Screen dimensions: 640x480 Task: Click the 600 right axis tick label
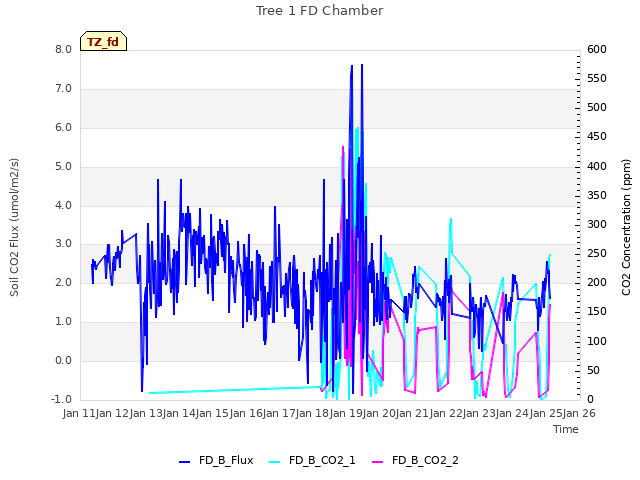tap(597, 49)
